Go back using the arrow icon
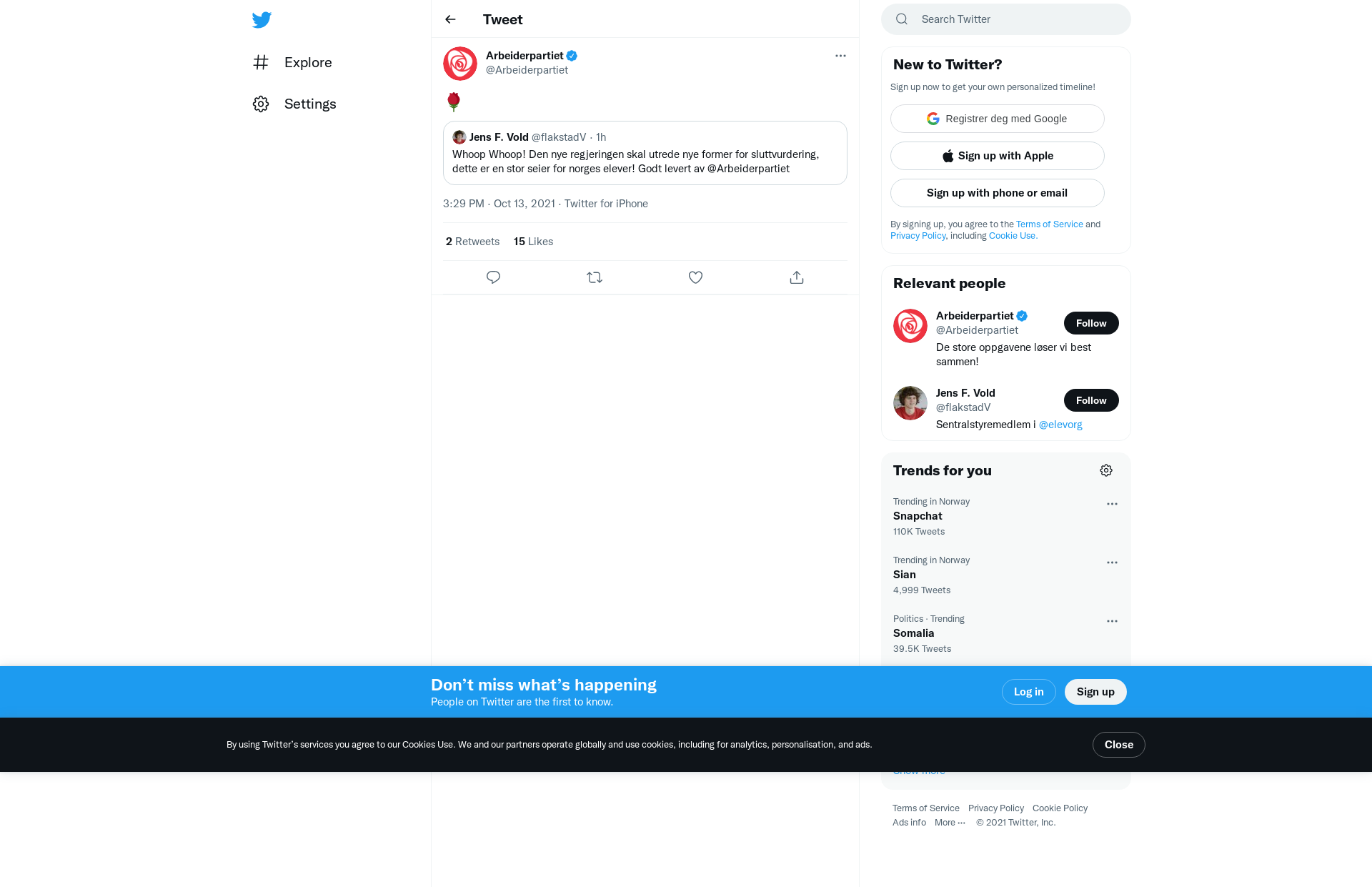This screenshot has width=1372, height=887. coord(450,19)
